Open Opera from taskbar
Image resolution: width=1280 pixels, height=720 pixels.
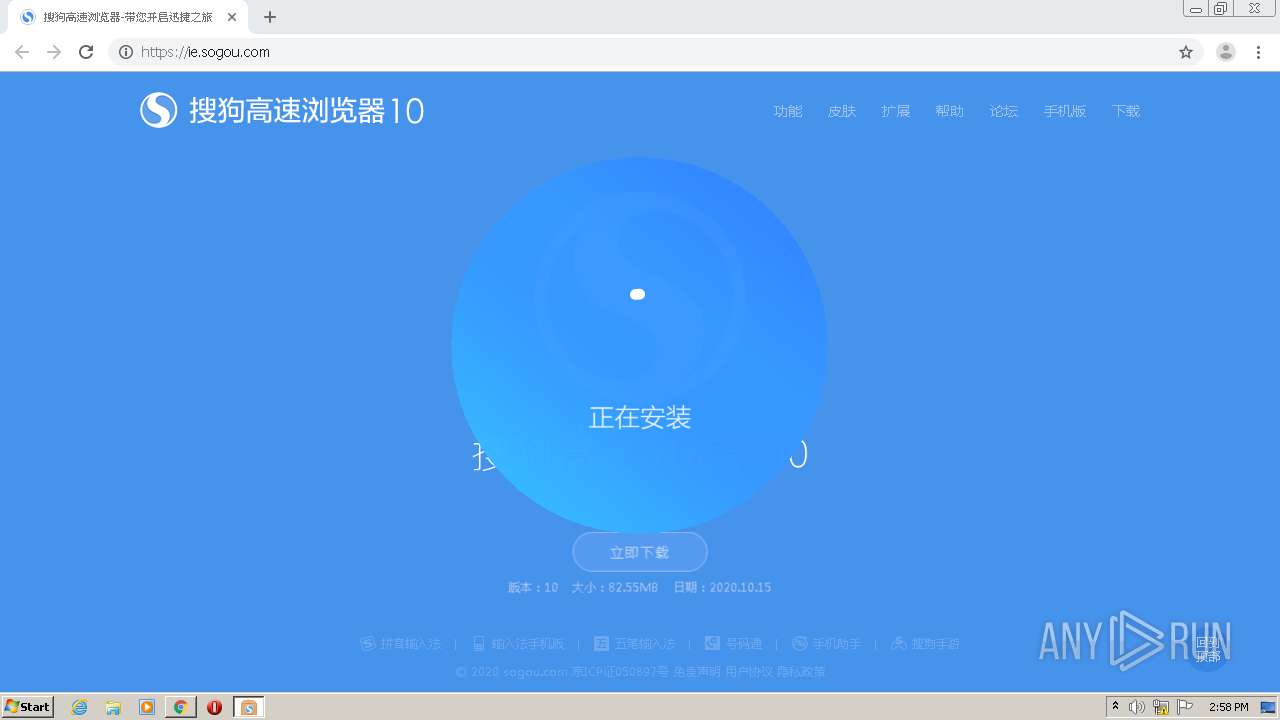coord(214,707)
